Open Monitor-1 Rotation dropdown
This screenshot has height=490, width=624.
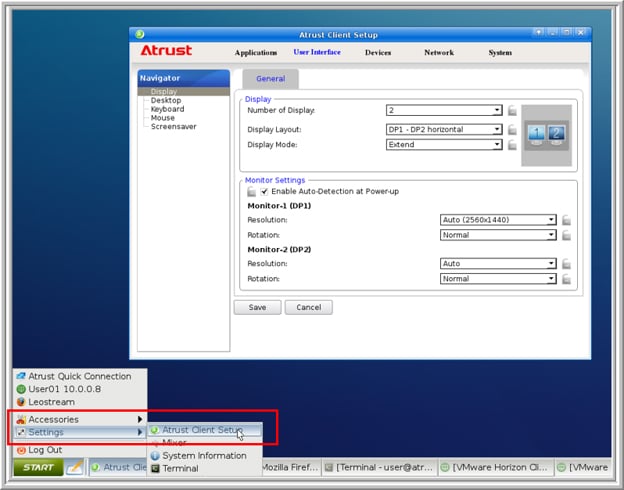tap(498, 235)
